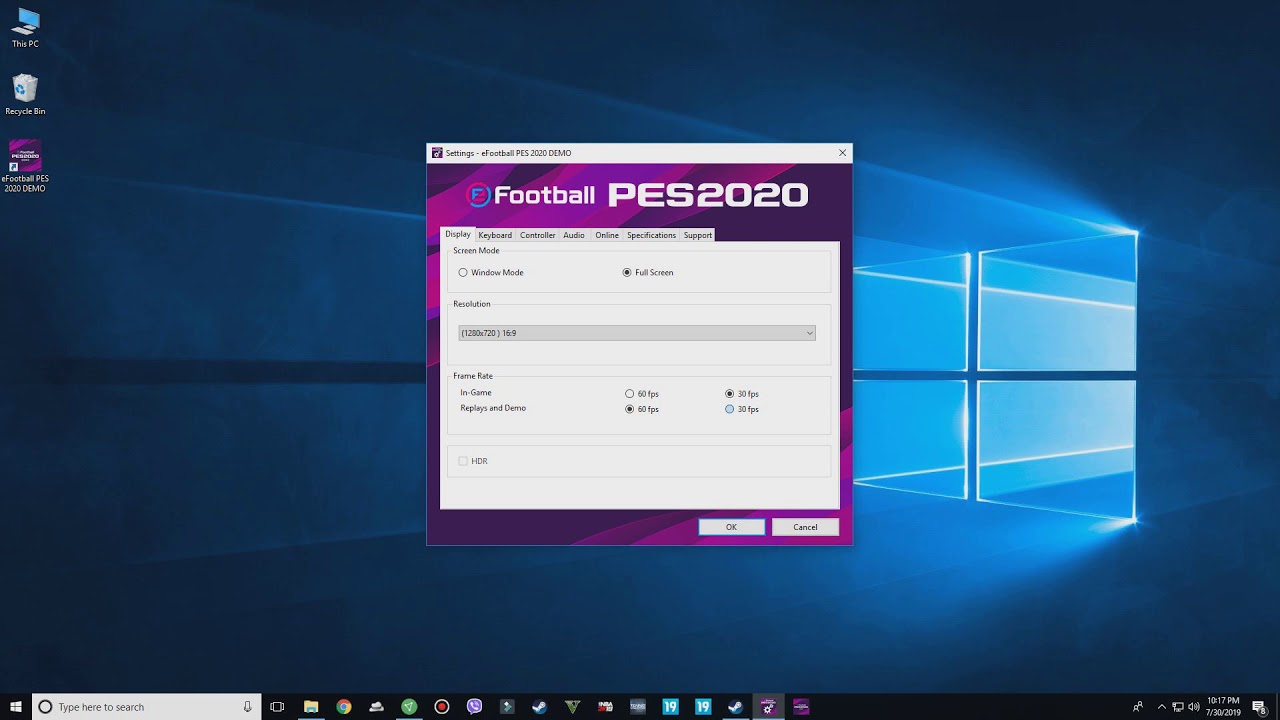Open the Action Center notifications
Image resolution: width=1280 pixels, height=720 pixels.
(1260, 707)
